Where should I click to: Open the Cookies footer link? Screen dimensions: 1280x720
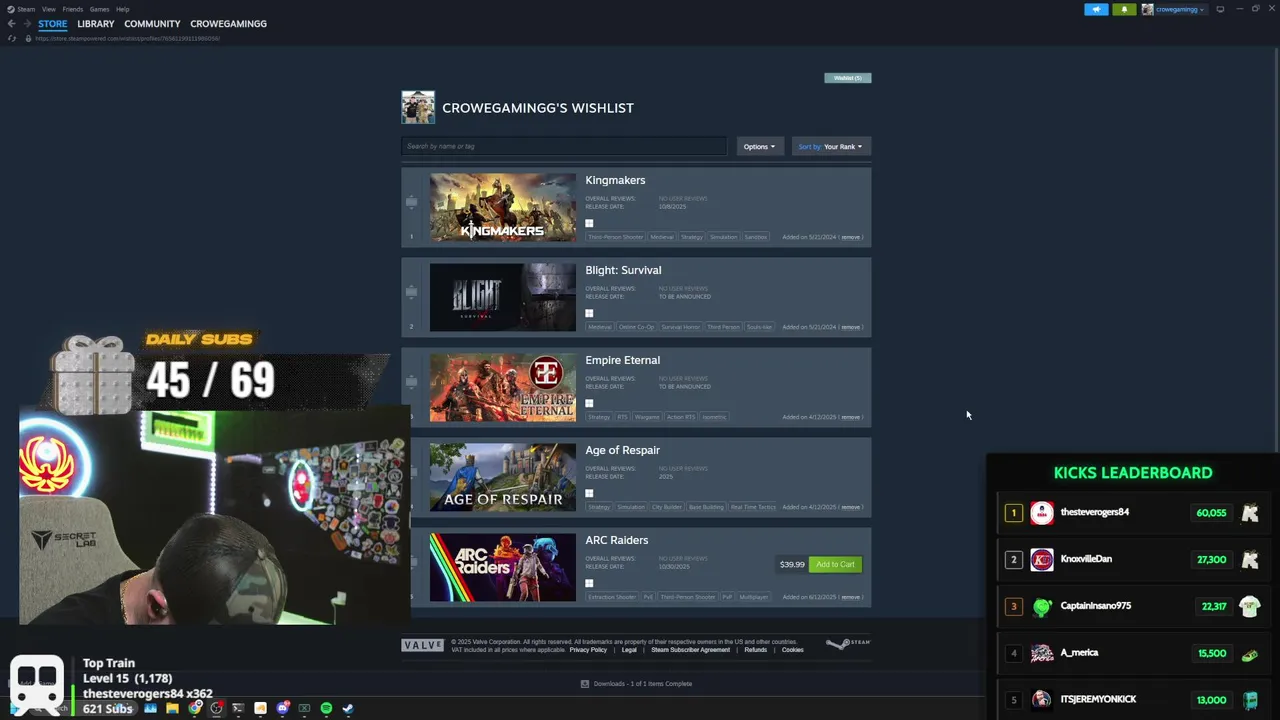[x=792, y=650]
